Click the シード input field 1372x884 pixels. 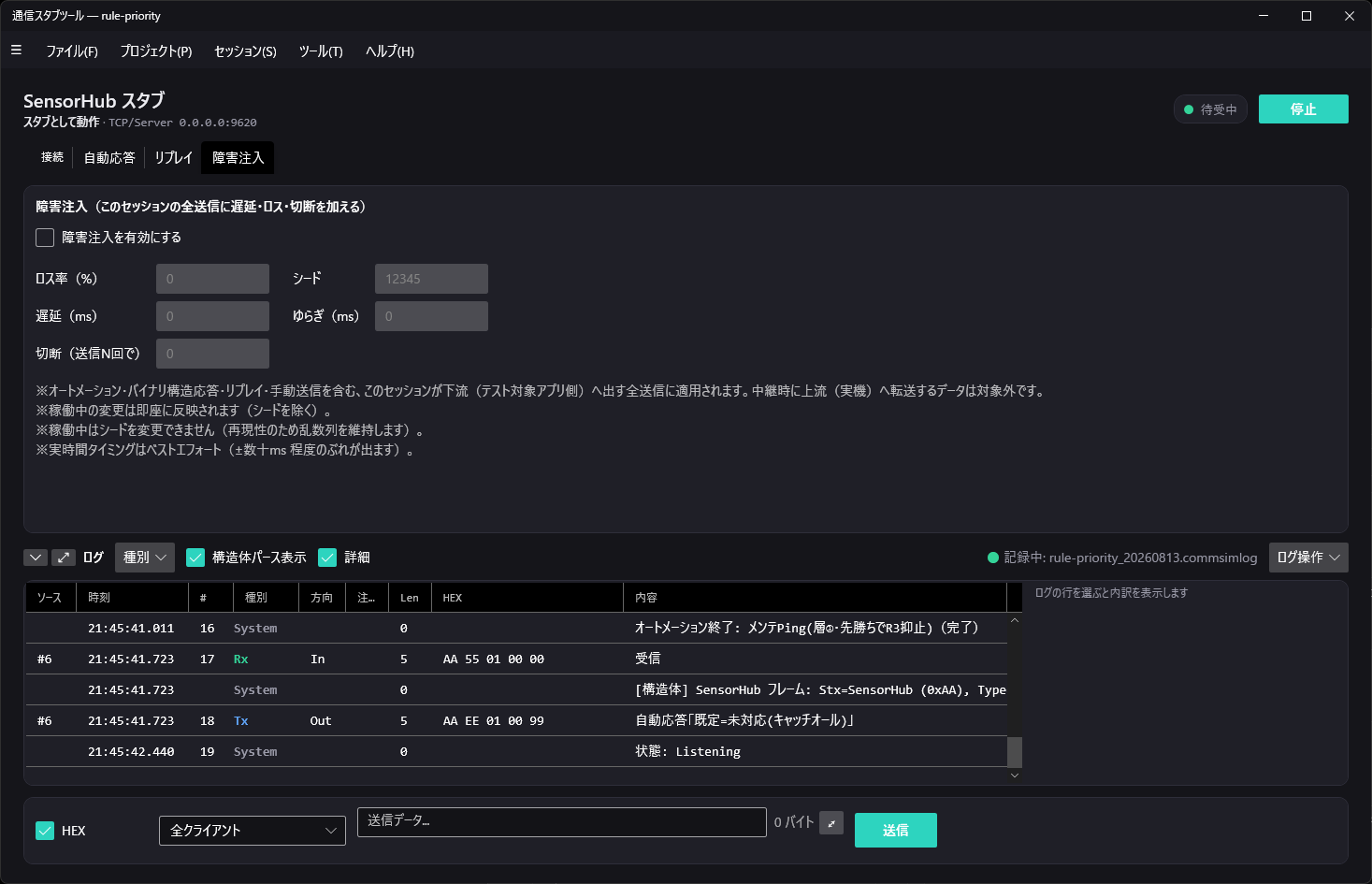[431, 279]
